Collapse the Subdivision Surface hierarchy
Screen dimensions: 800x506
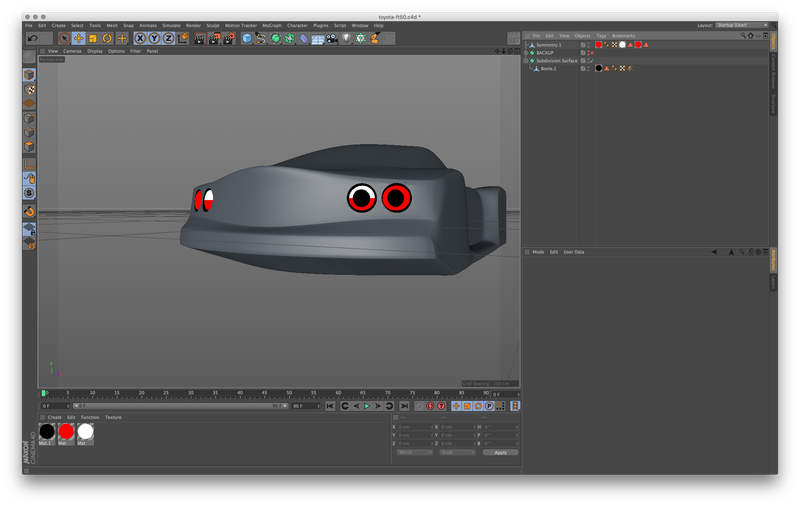(x=526, y=61)
